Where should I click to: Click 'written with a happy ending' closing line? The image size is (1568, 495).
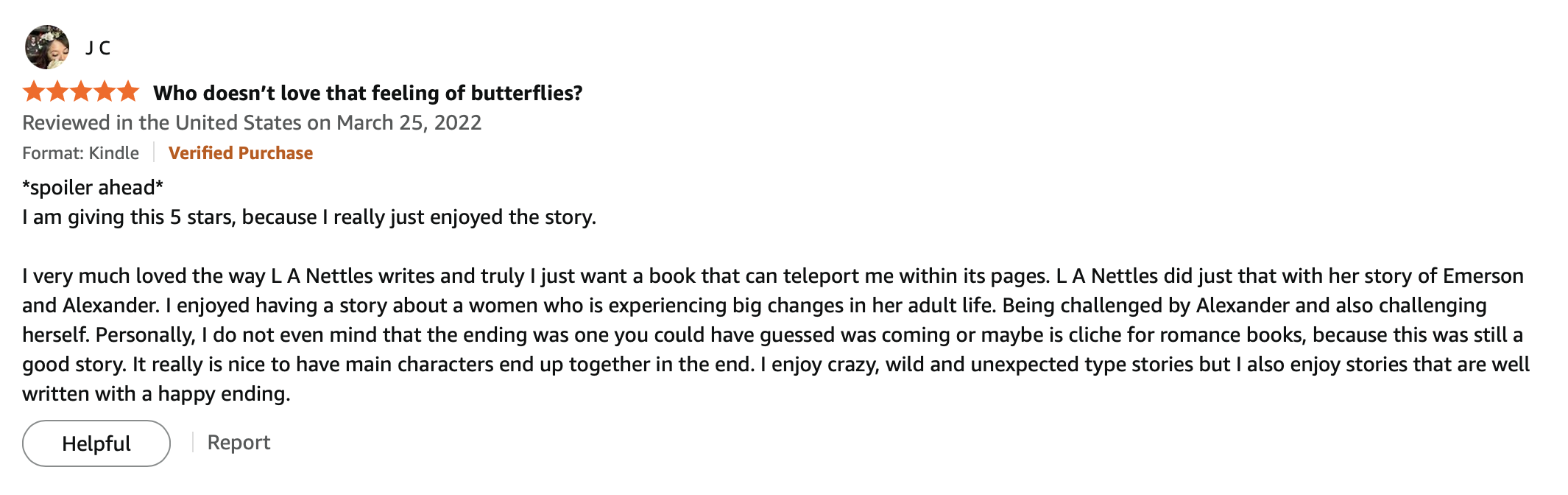pos(156,394)
